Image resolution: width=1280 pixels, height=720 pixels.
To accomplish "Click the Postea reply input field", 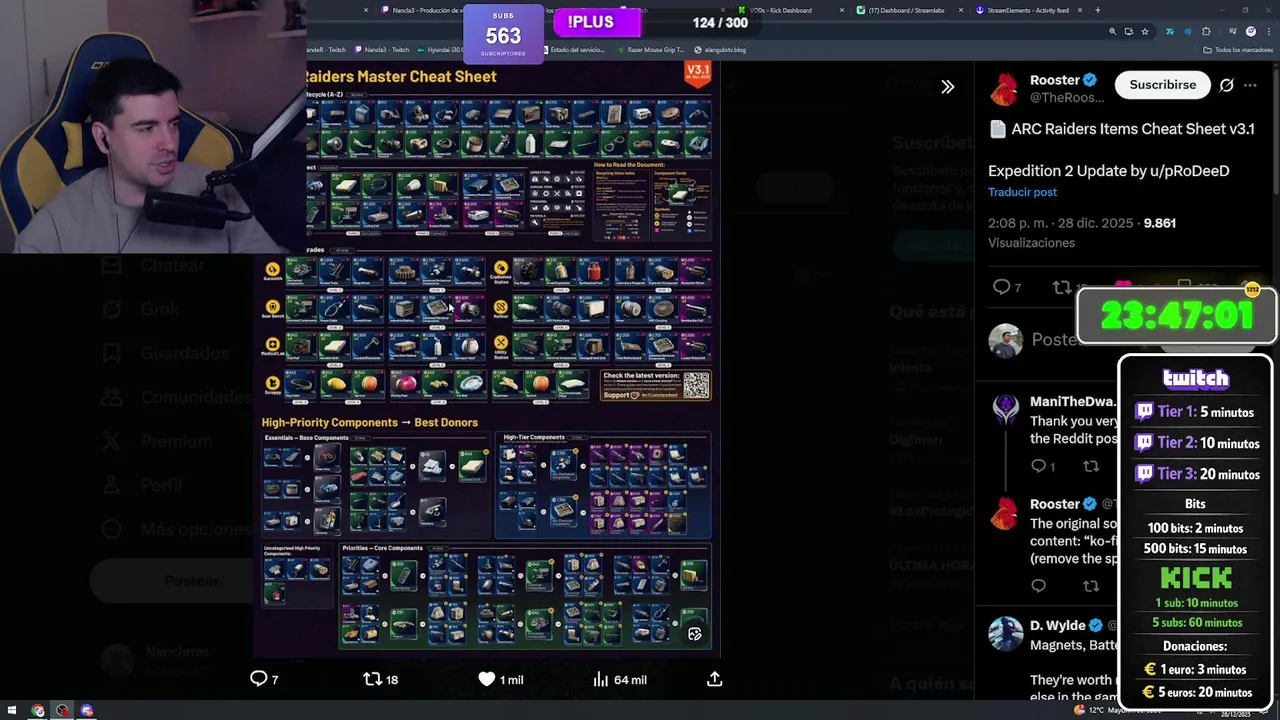I will (1055, 340).
